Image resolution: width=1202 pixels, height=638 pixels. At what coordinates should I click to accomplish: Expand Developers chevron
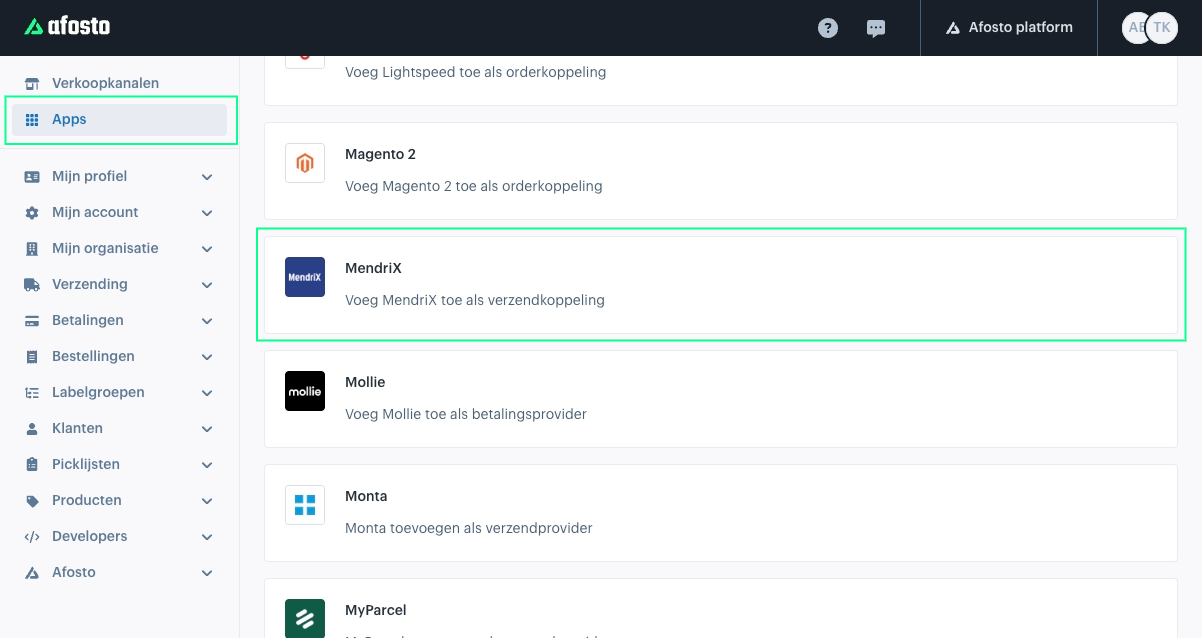207,537
